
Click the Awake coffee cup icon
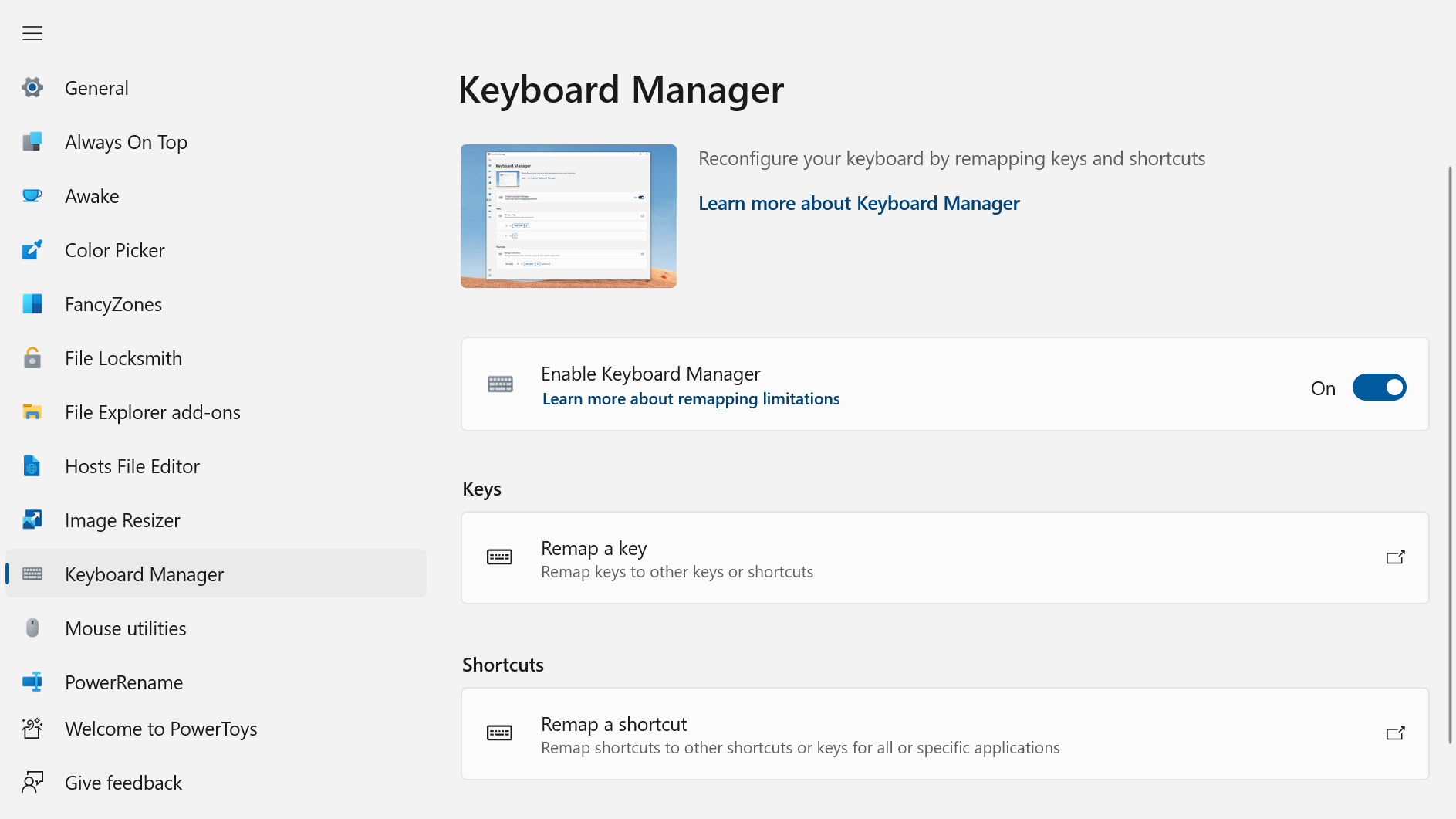click(x=32, y=195)
